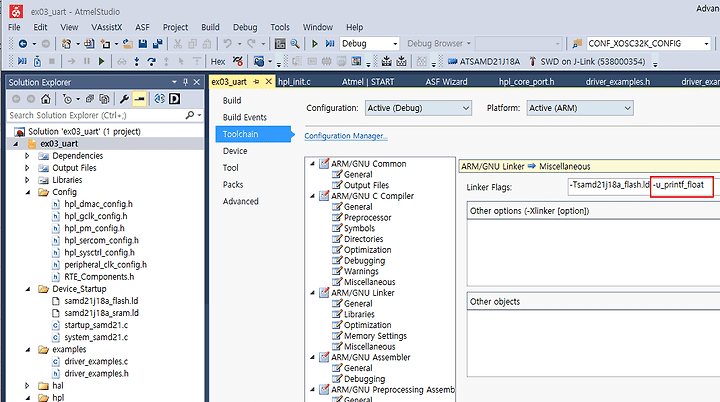Click the Step Over debug icon
Screen dimensions: 720x402
pos(152,61)
